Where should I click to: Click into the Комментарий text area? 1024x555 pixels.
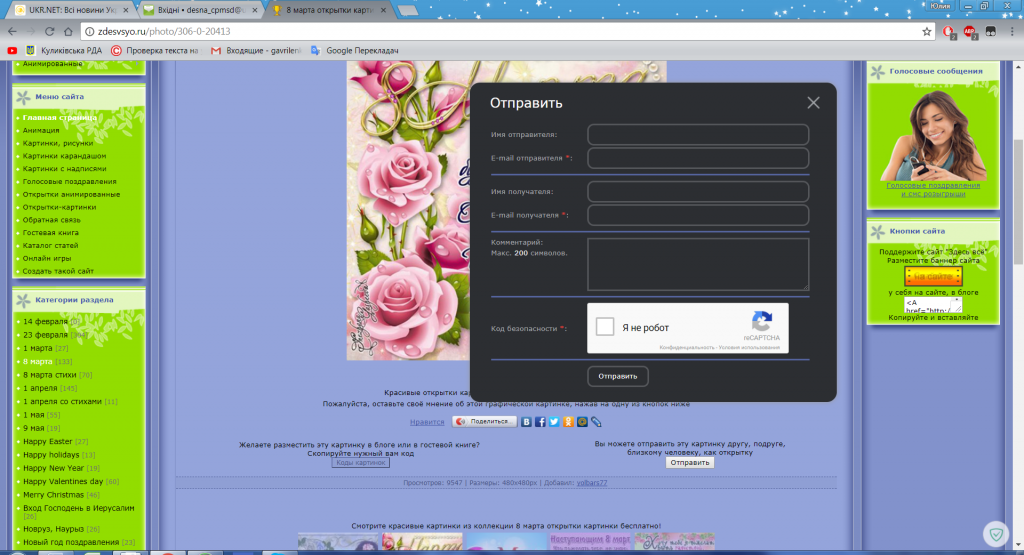coord(698,264)
